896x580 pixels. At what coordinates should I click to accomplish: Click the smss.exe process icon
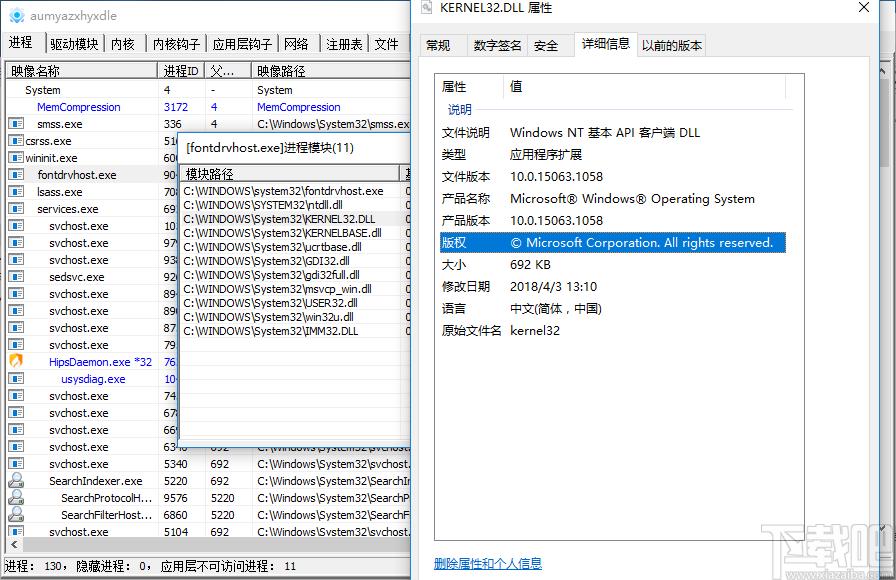tap(16, 123)
